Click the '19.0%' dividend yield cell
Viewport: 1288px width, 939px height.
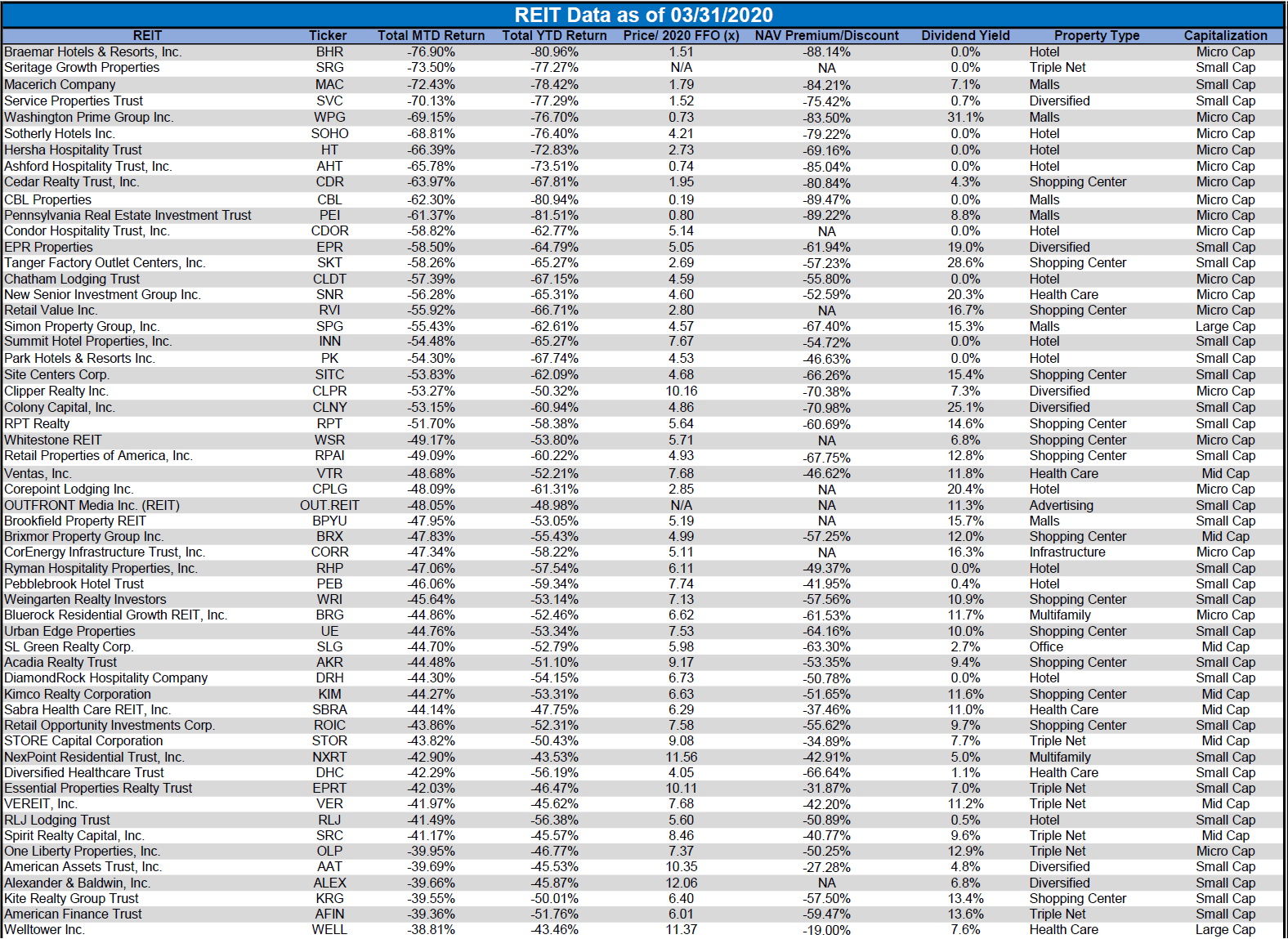click(965, 248)
